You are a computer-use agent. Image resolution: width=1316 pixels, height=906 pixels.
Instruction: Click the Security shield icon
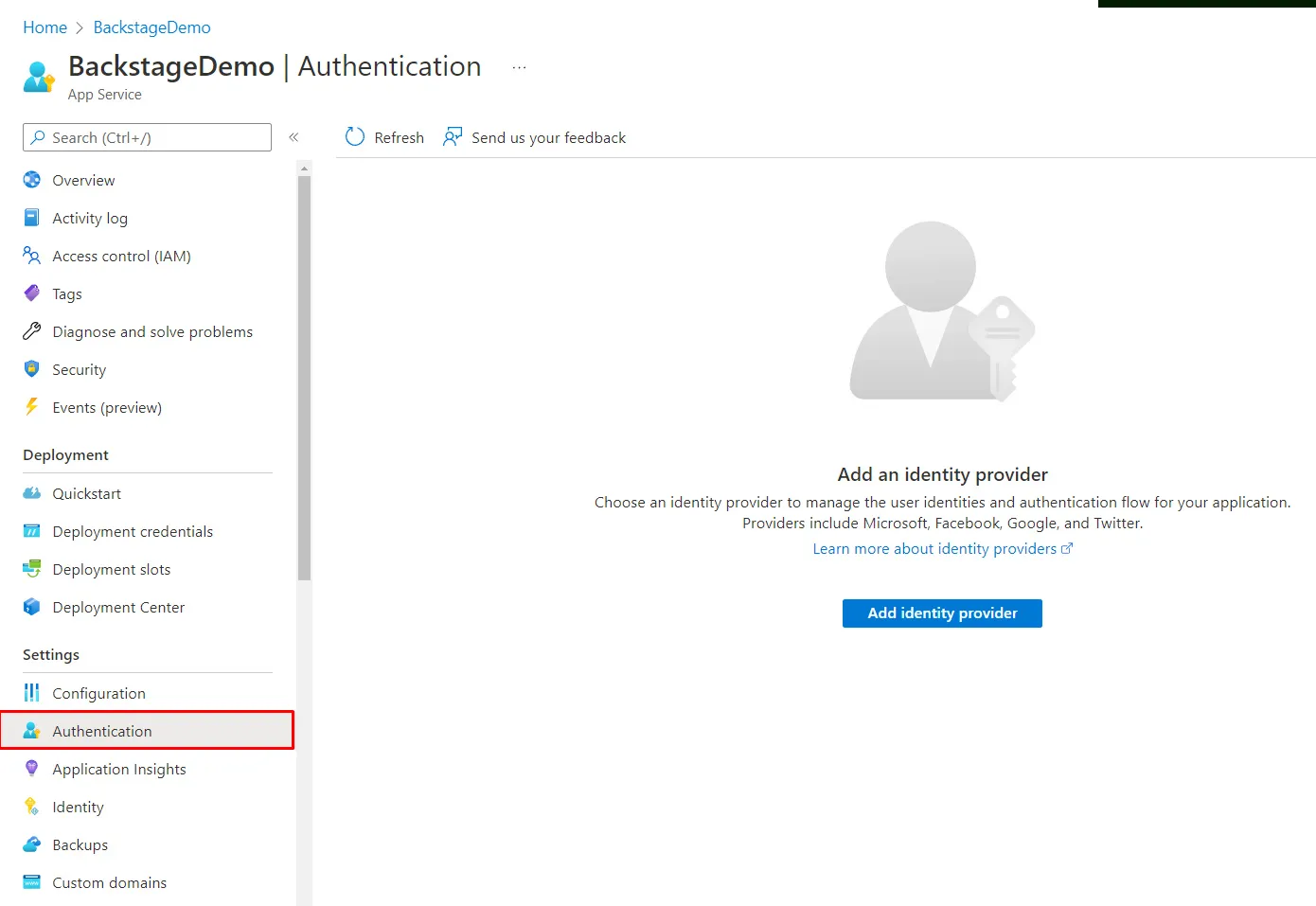(32, 369)
